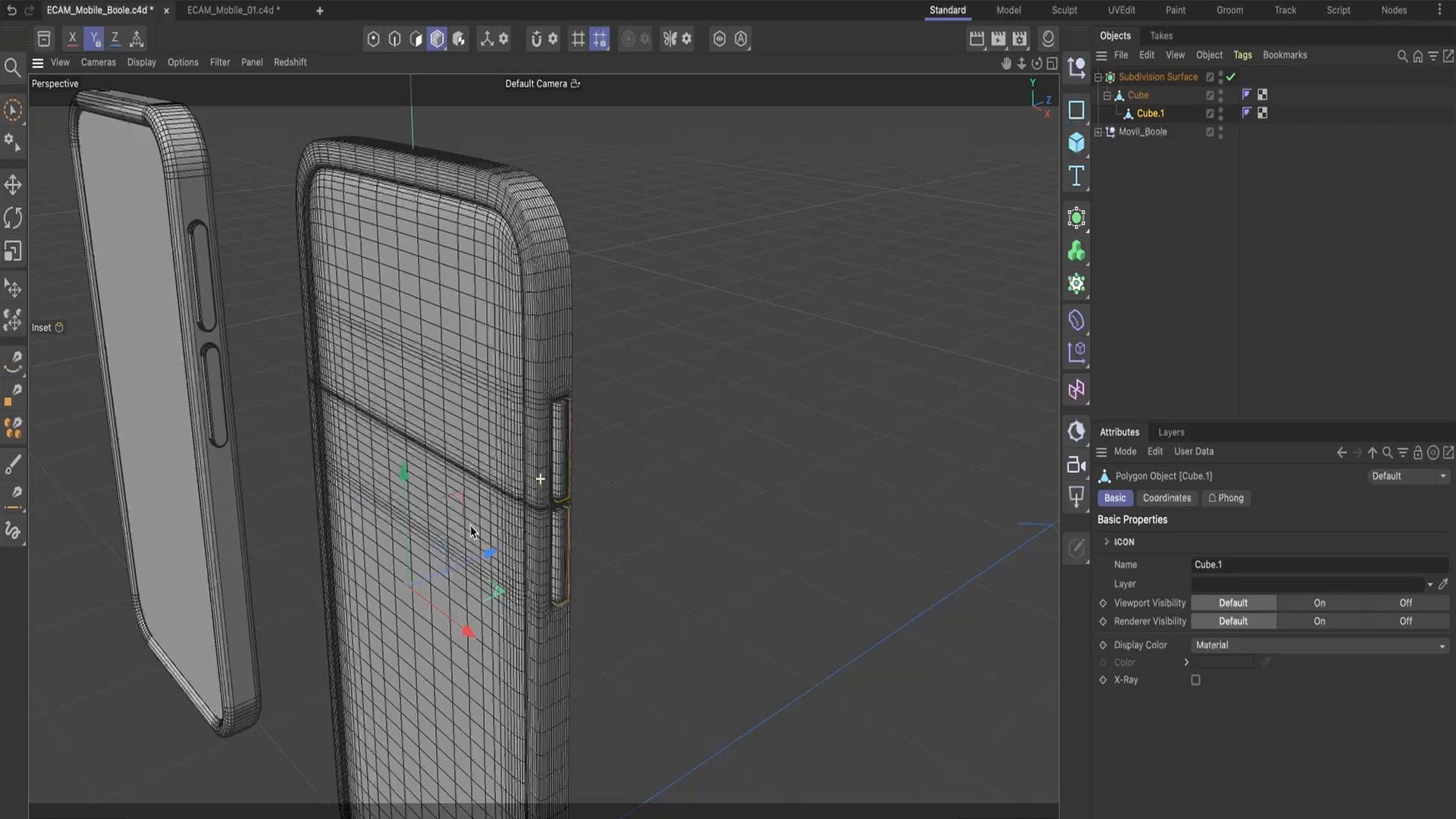Open the Coordinates tab button
1456x819 pixels.
point(1166,498)
